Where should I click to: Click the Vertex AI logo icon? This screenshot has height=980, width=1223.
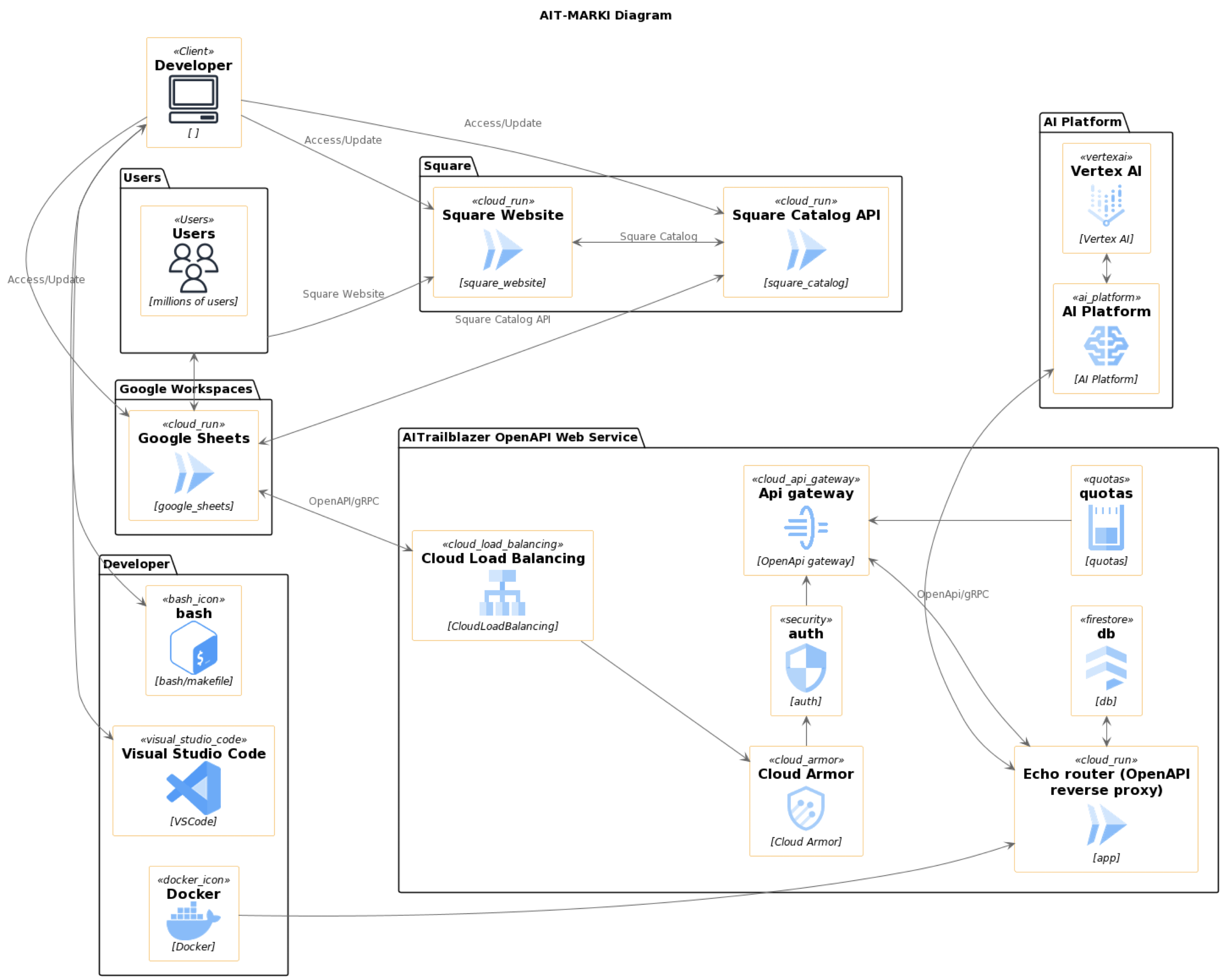(1106, 205)
